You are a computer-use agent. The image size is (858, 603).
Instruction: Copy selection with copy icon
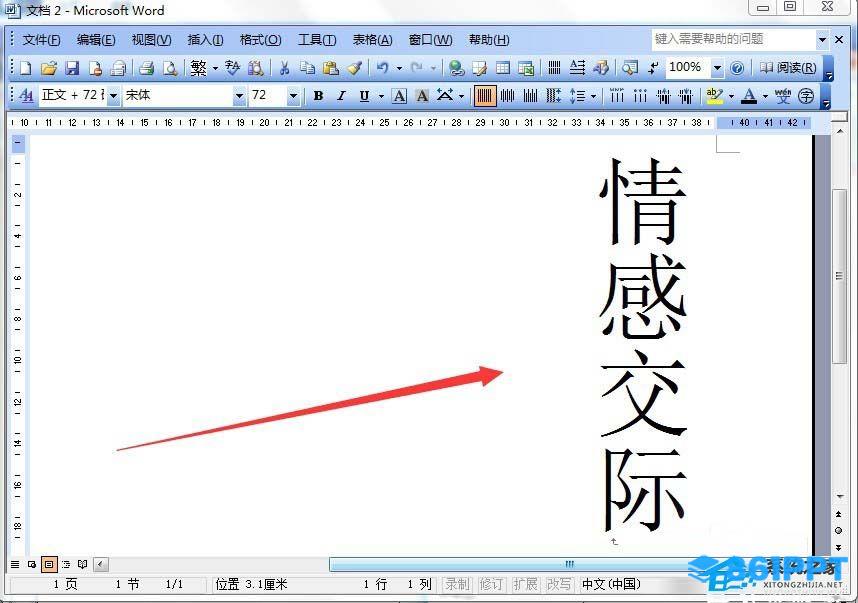[308, 68]
